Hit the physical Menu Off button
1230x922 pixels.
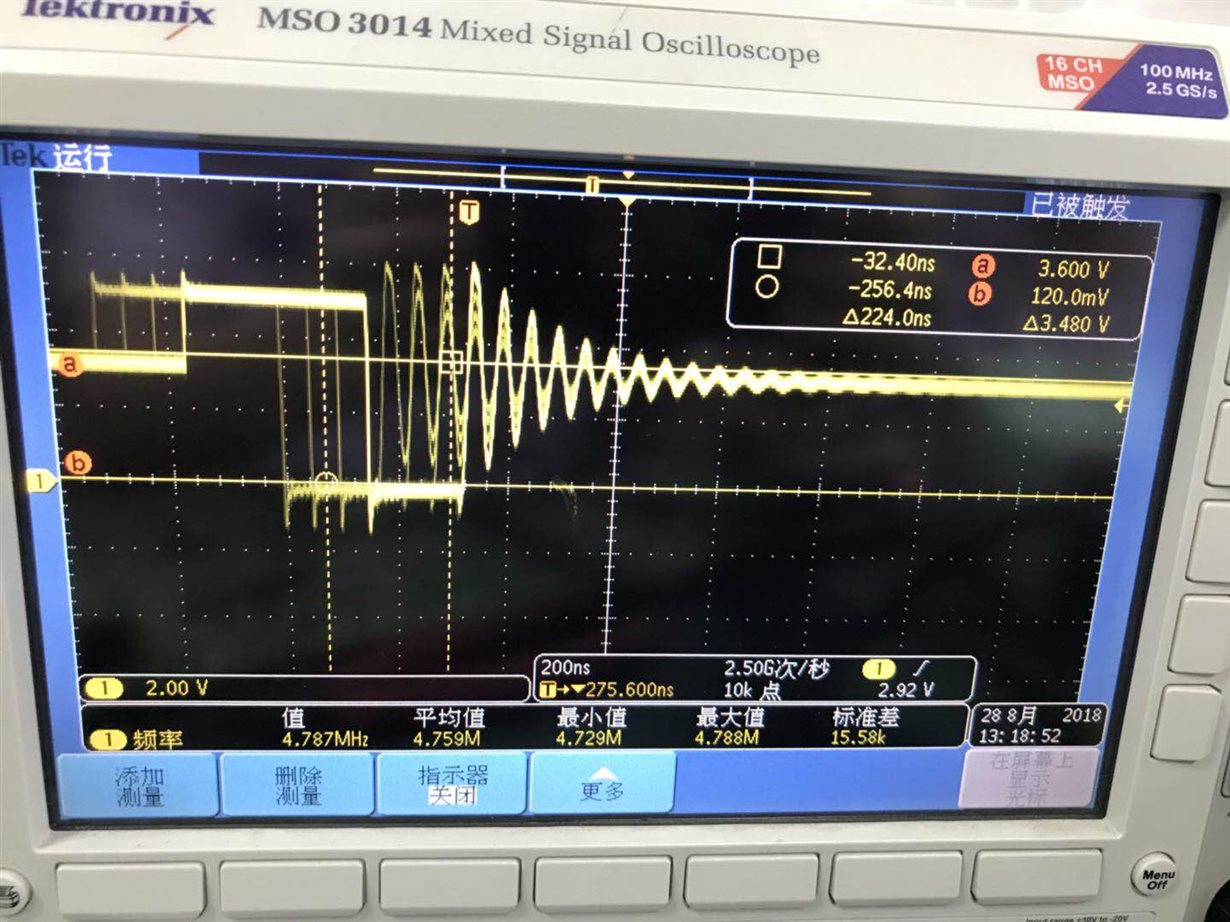[x=1156, y=879]
